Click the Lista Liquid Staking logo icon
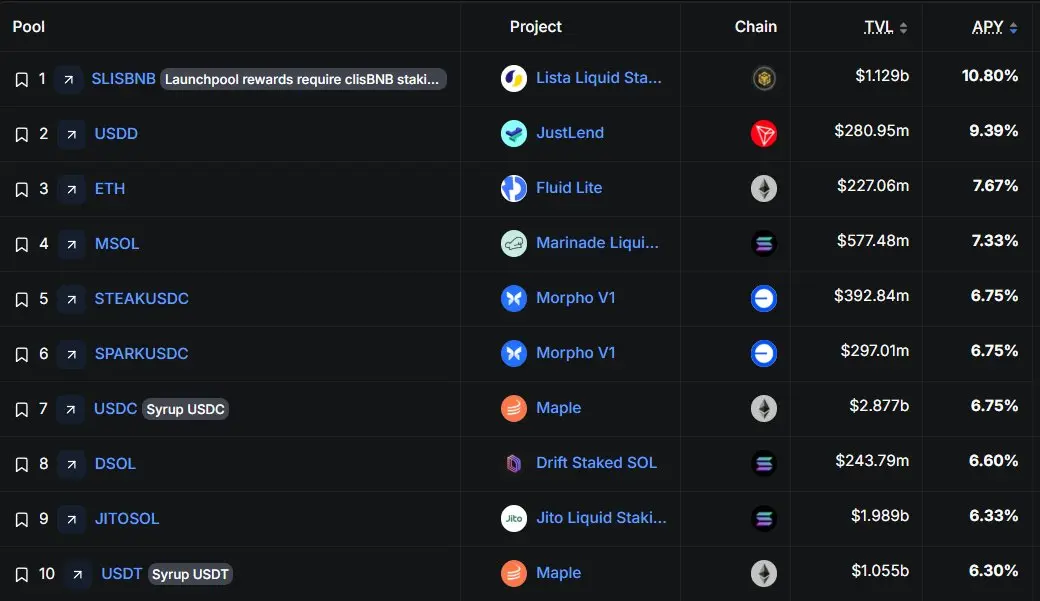 pos(513,78)
